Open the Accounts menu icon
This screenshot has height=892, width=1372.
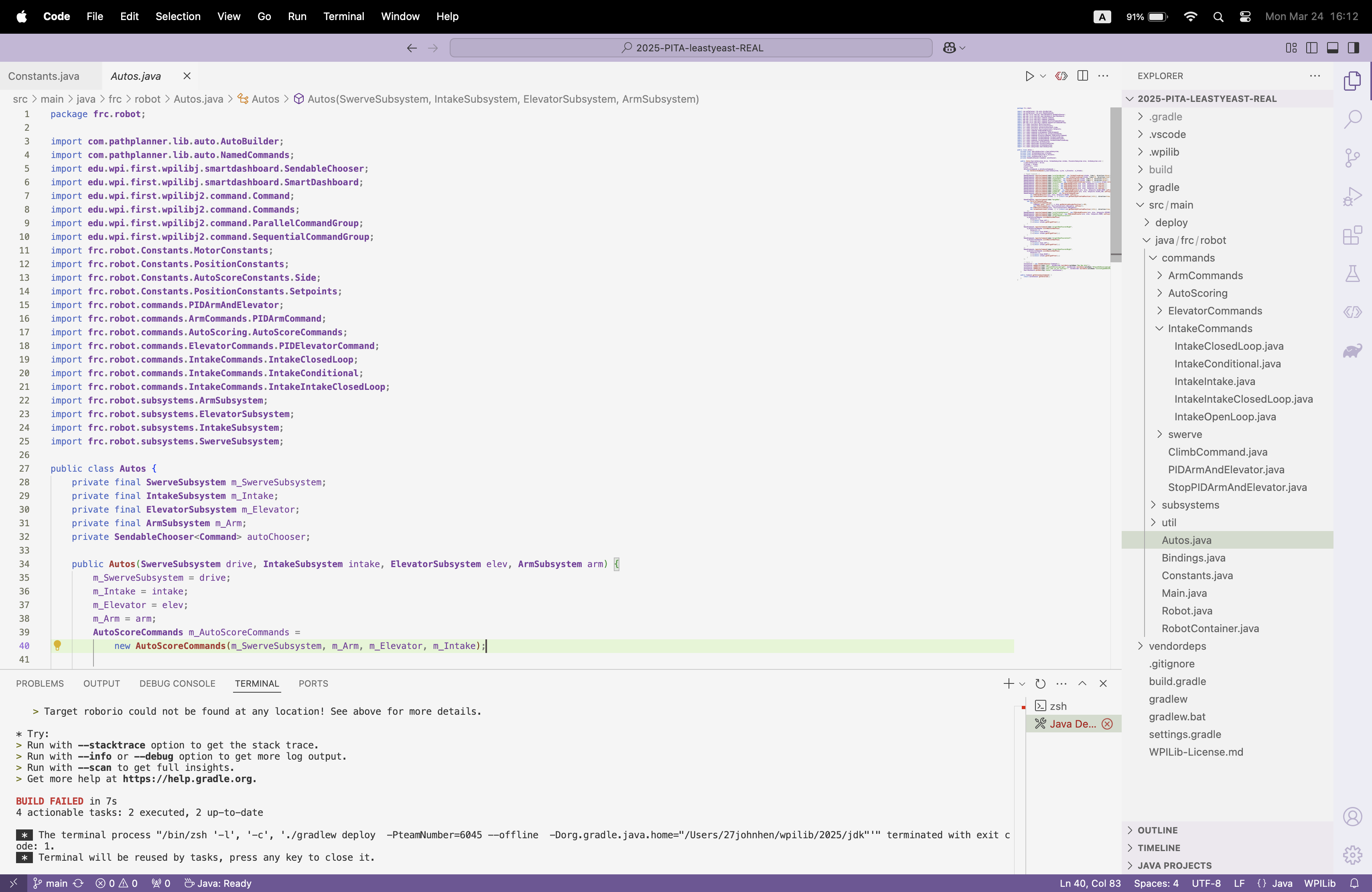1352,817
